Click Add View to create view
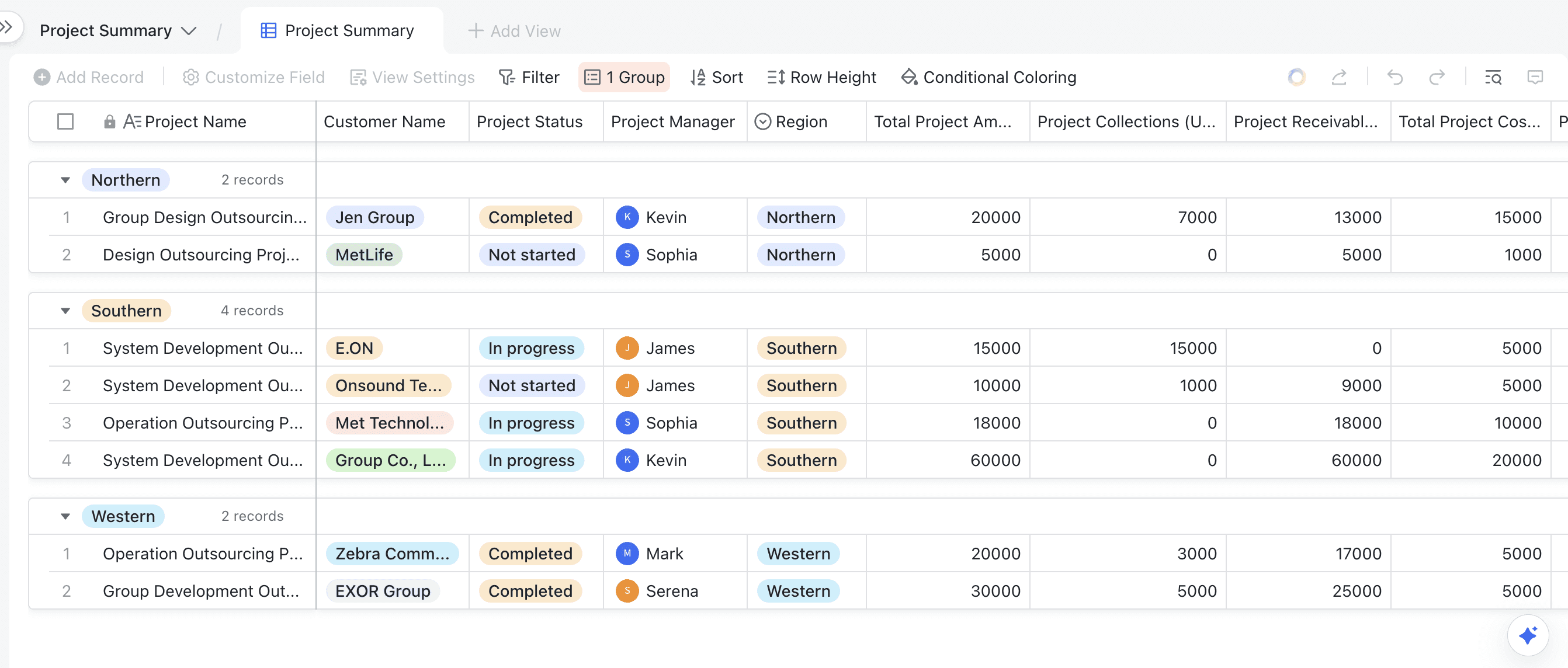 514,31
